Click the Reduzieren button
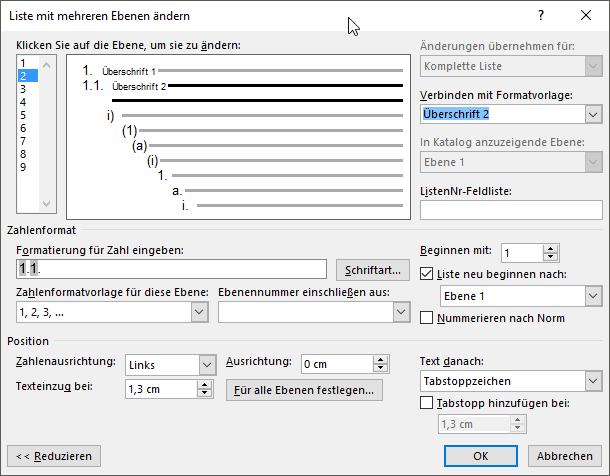Image resolution: width=610 pixels, height=476 pixels. point(54,456)
